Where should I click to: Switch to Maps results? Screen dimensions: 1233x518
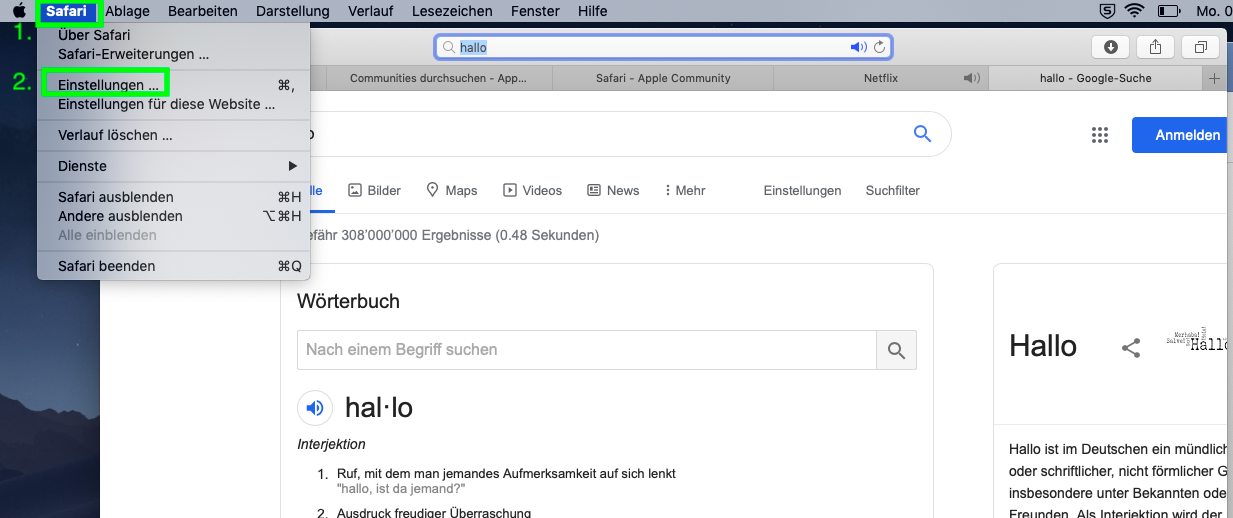pyautogui.click(x=452, y=190)
